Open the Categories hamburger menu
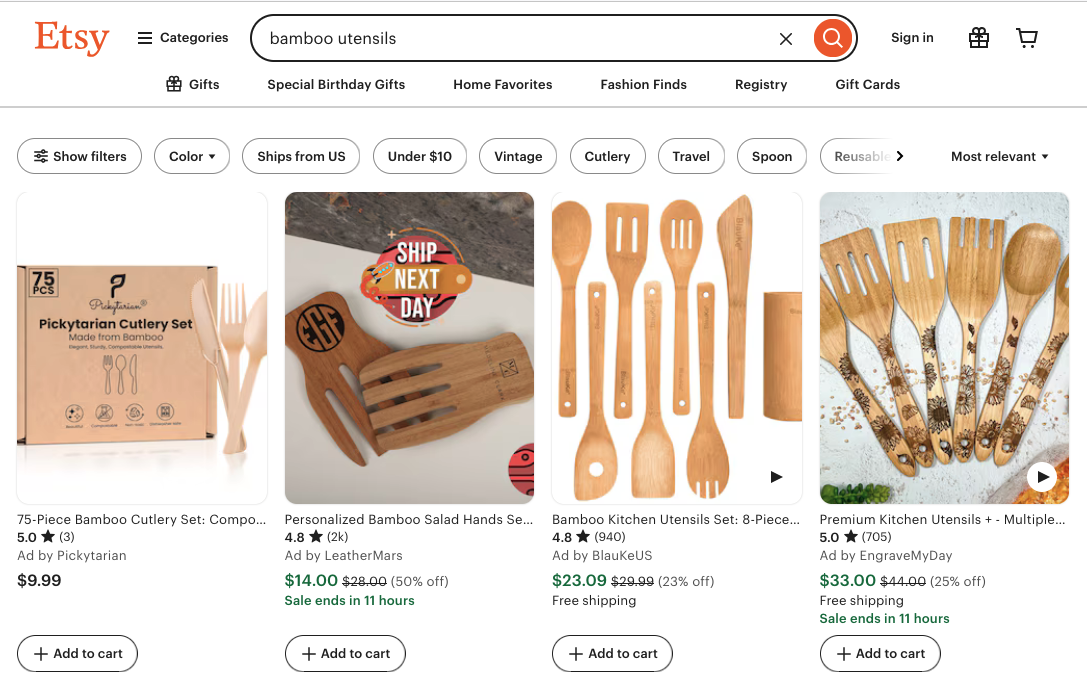The image size is (1087, 685). (183, 38)
